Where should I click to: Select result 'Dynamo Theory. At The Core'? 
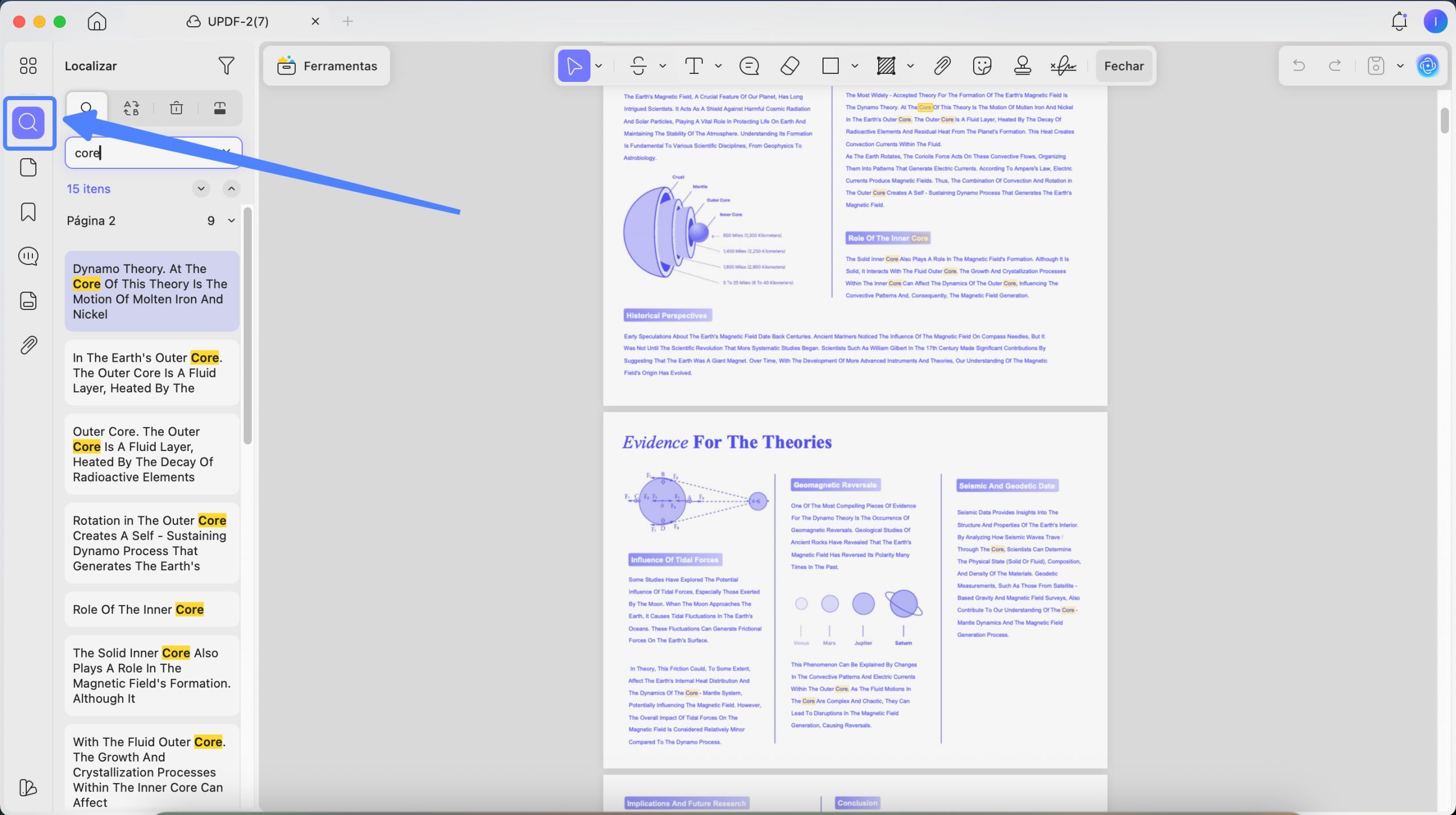[152, 291]
